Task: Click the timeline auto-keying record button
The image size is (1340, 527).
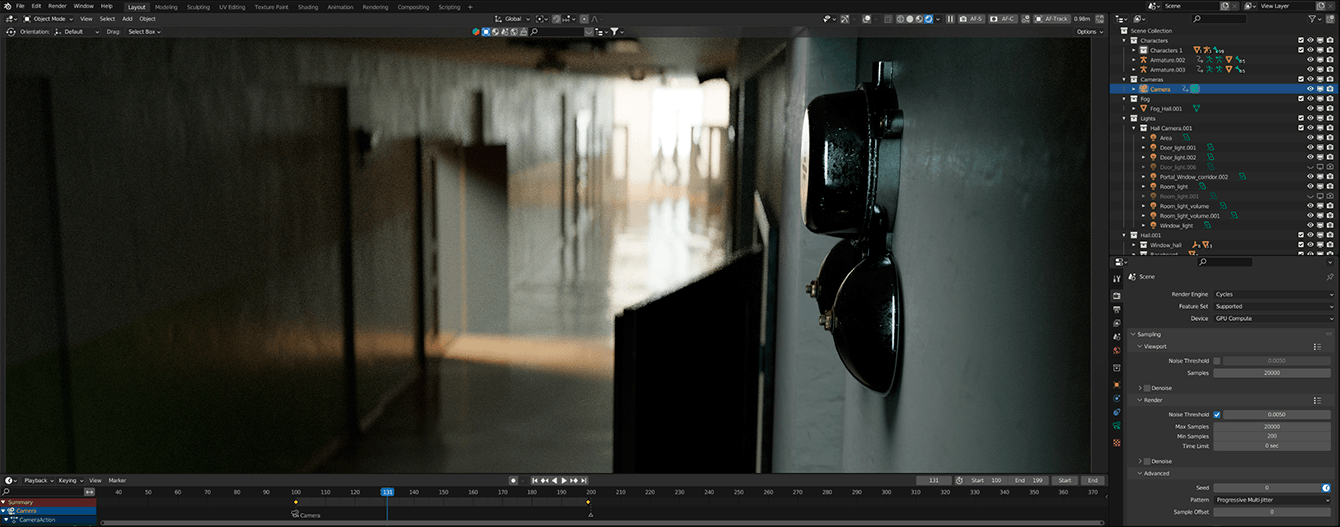Action: 513,480
